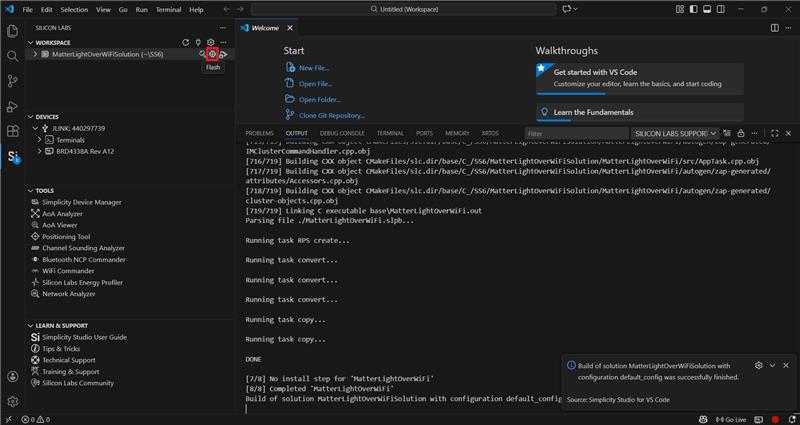Open the Silicon Labs activity bar icon
The image size is (800, 425).
point(12,157)
